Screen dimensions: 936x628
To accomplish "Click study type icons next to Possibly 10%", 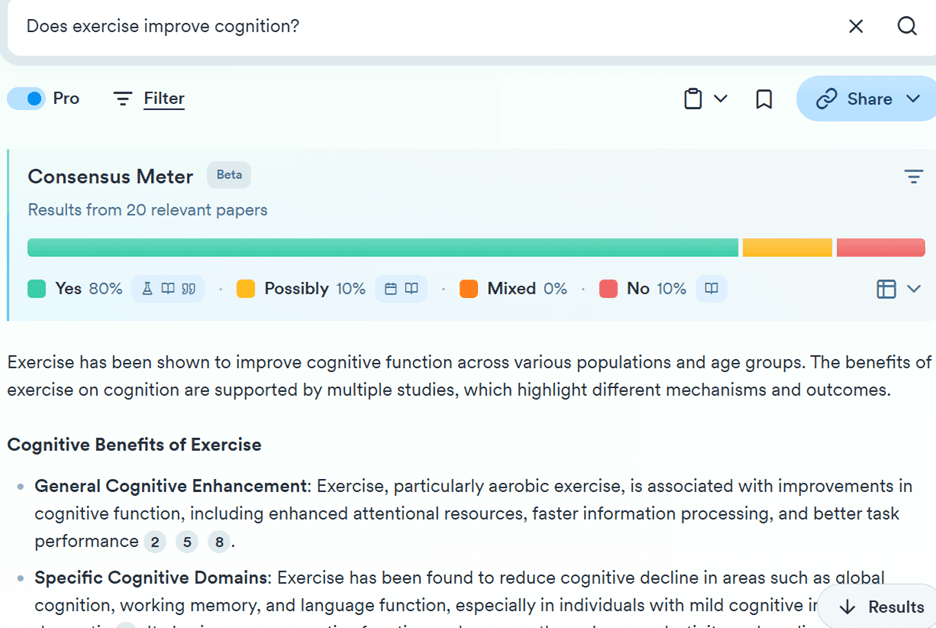I will pos(401,289).
